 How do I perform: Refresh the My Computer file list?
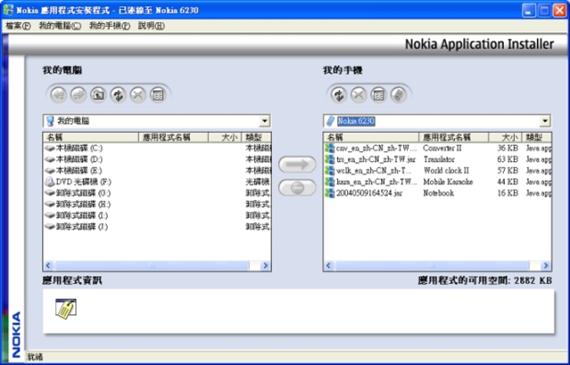[118, 95]
